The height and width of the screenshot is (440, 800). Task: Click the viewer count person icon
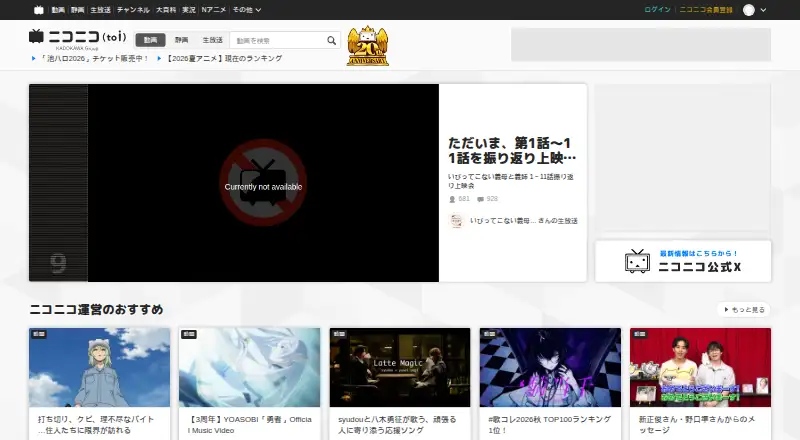click(452, 199)
